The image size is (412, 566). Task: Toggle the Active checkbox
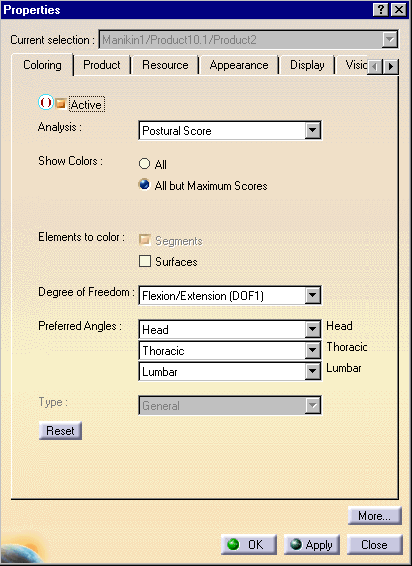[61, 104]
